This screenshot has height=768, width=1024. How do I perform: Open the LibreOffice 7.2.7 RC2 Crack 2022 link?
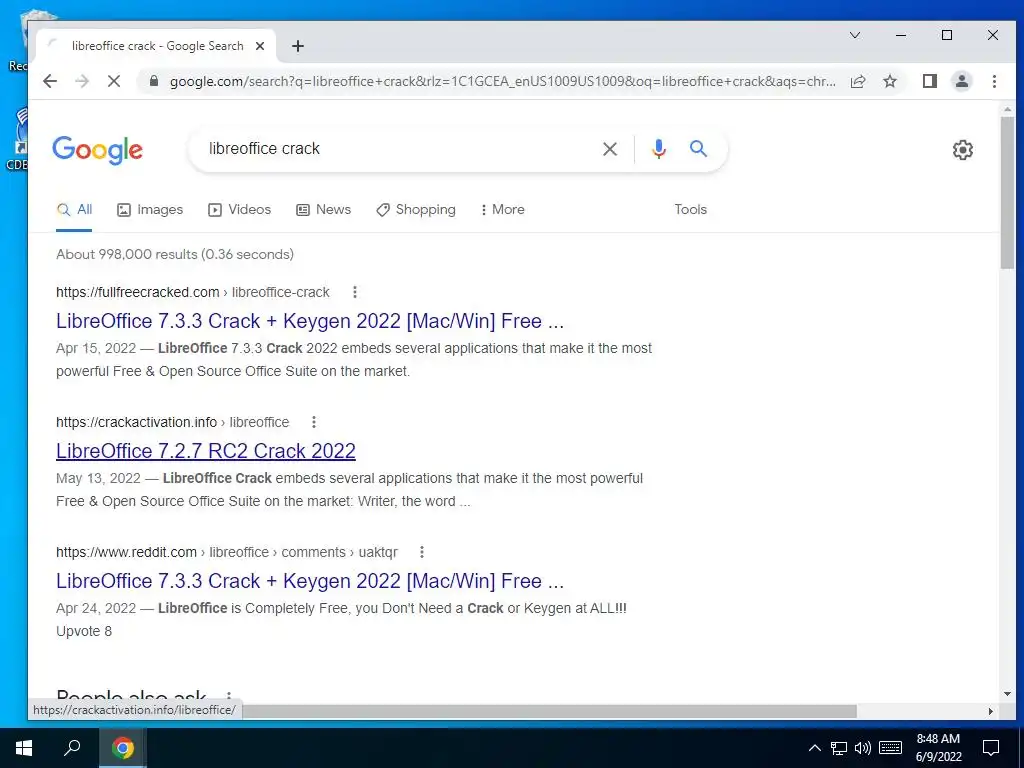(206, 451)
